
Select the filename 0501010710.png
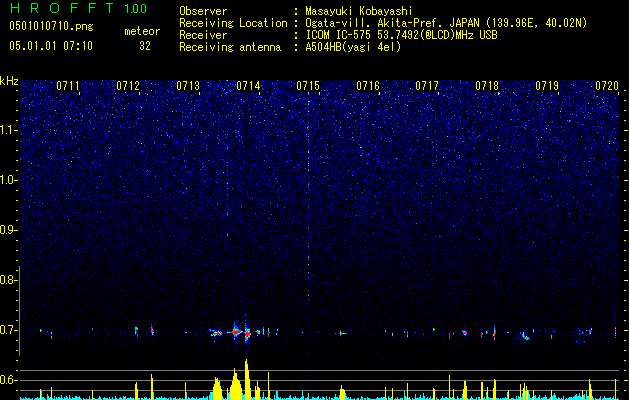tap(51, 27)
